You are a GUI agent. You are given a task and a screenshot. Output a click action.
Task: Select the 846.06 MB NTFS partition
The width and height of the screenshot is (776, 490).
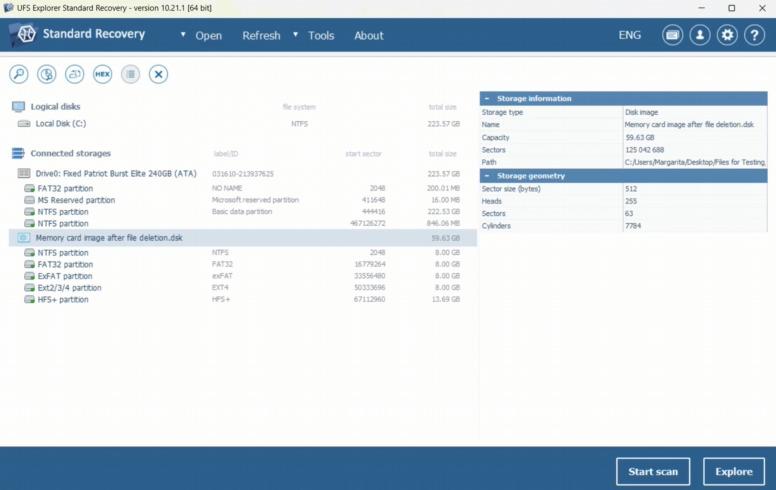coord(242,224)
